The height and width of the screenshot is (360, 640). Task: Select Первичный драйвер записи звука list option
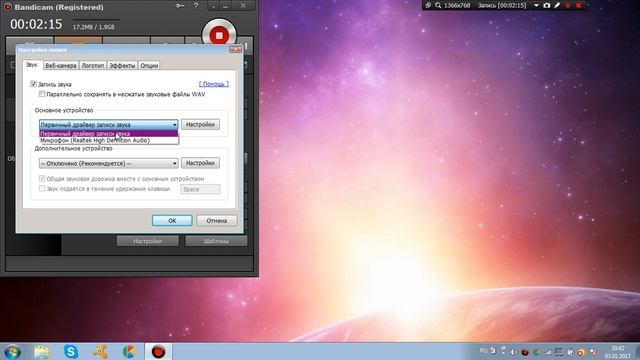[109, 133]
